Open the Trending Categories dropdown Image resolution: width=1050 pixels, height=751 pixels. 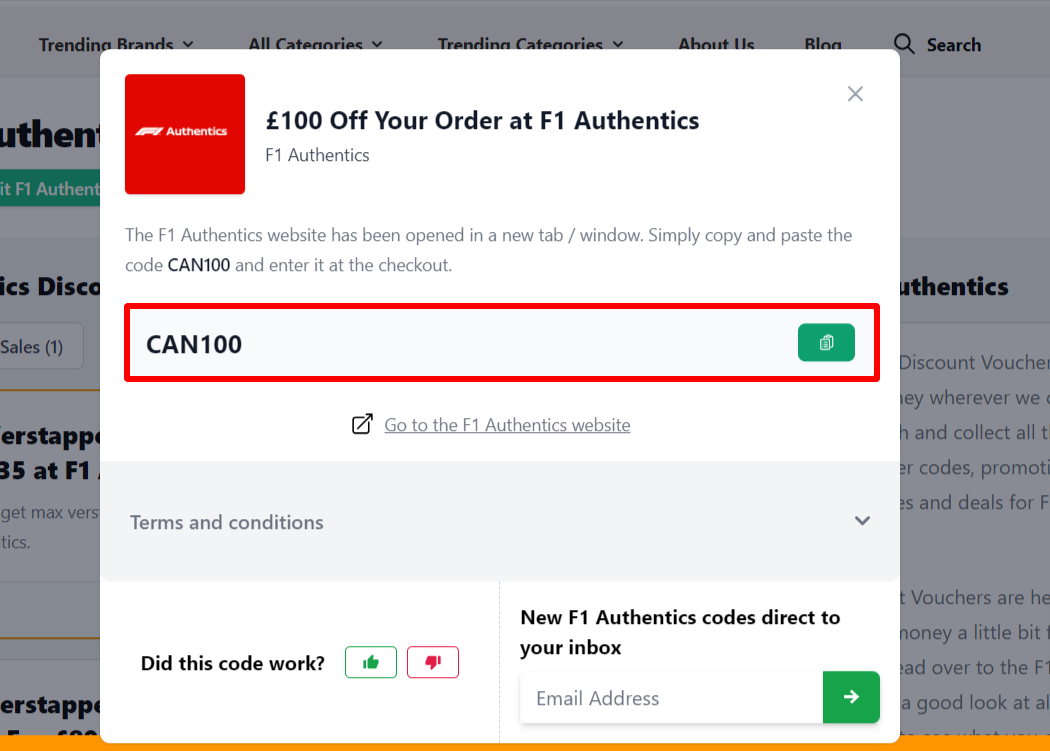click(x=530, y=45)
